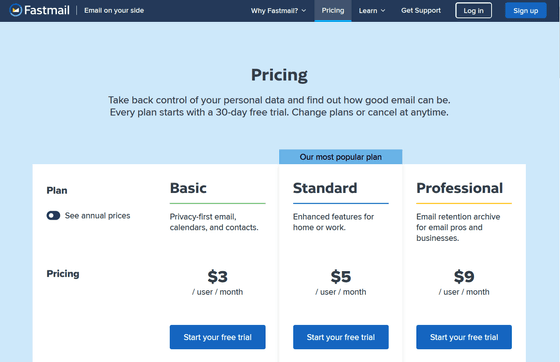The height and width of the screenshot is (362, 560).
Task: Select the Basic plan heading
Action: [188, 188]
